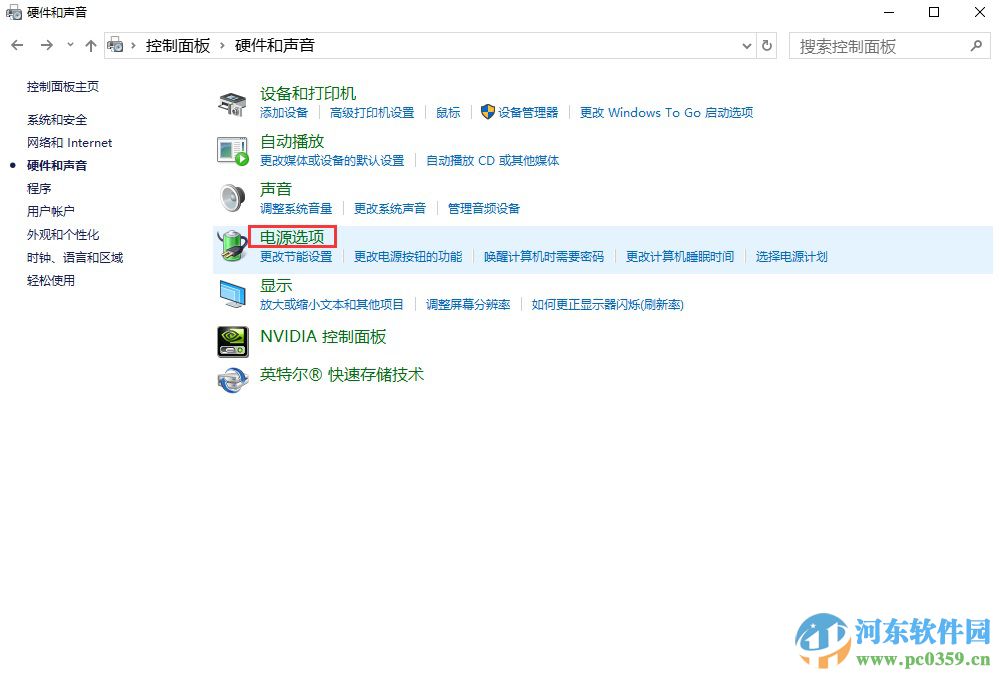
Task: Click the 显示 monitor icon
Action: [x=231, y=293]
